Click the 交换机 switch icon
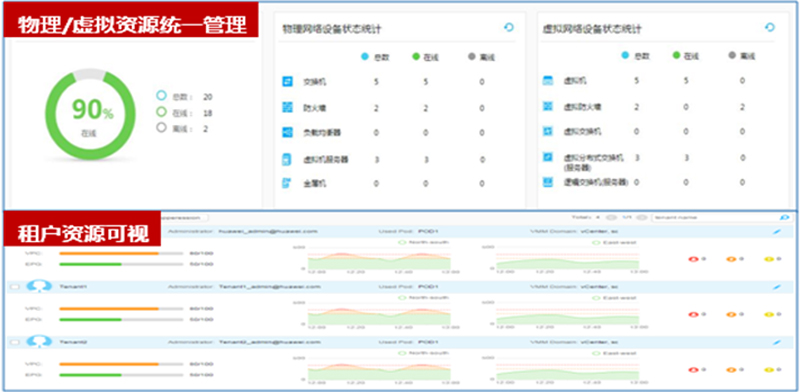 287,81
